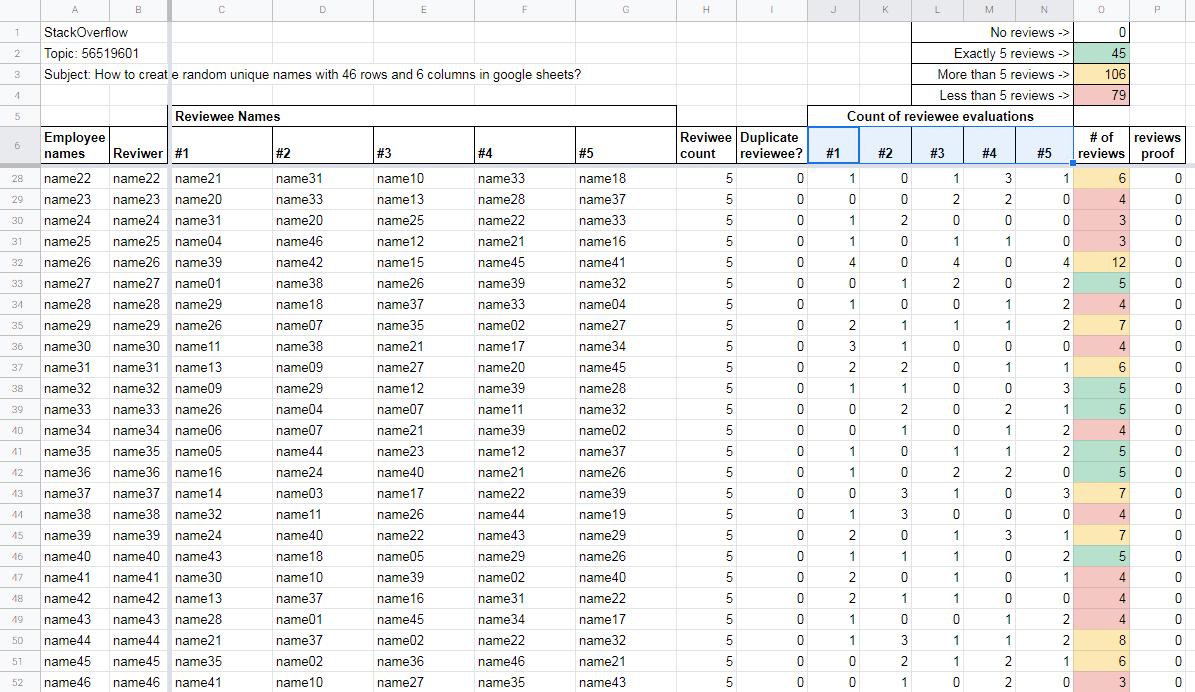Click the # of reviews header cell
1195x692 pixels.
(1100, 145)
